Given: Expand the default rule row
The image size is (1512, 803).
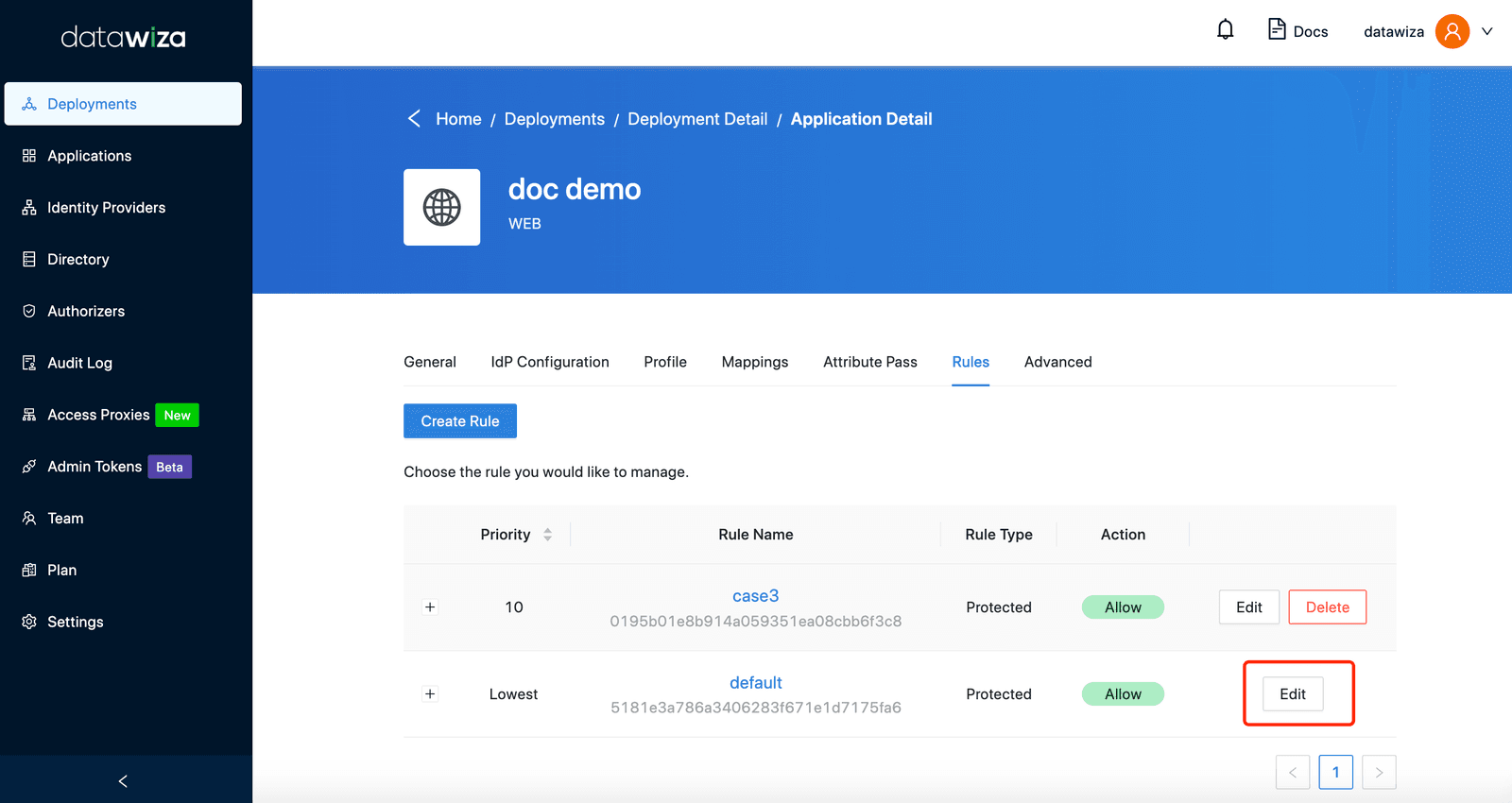Looking at the screenshot, I should (430, 694).
